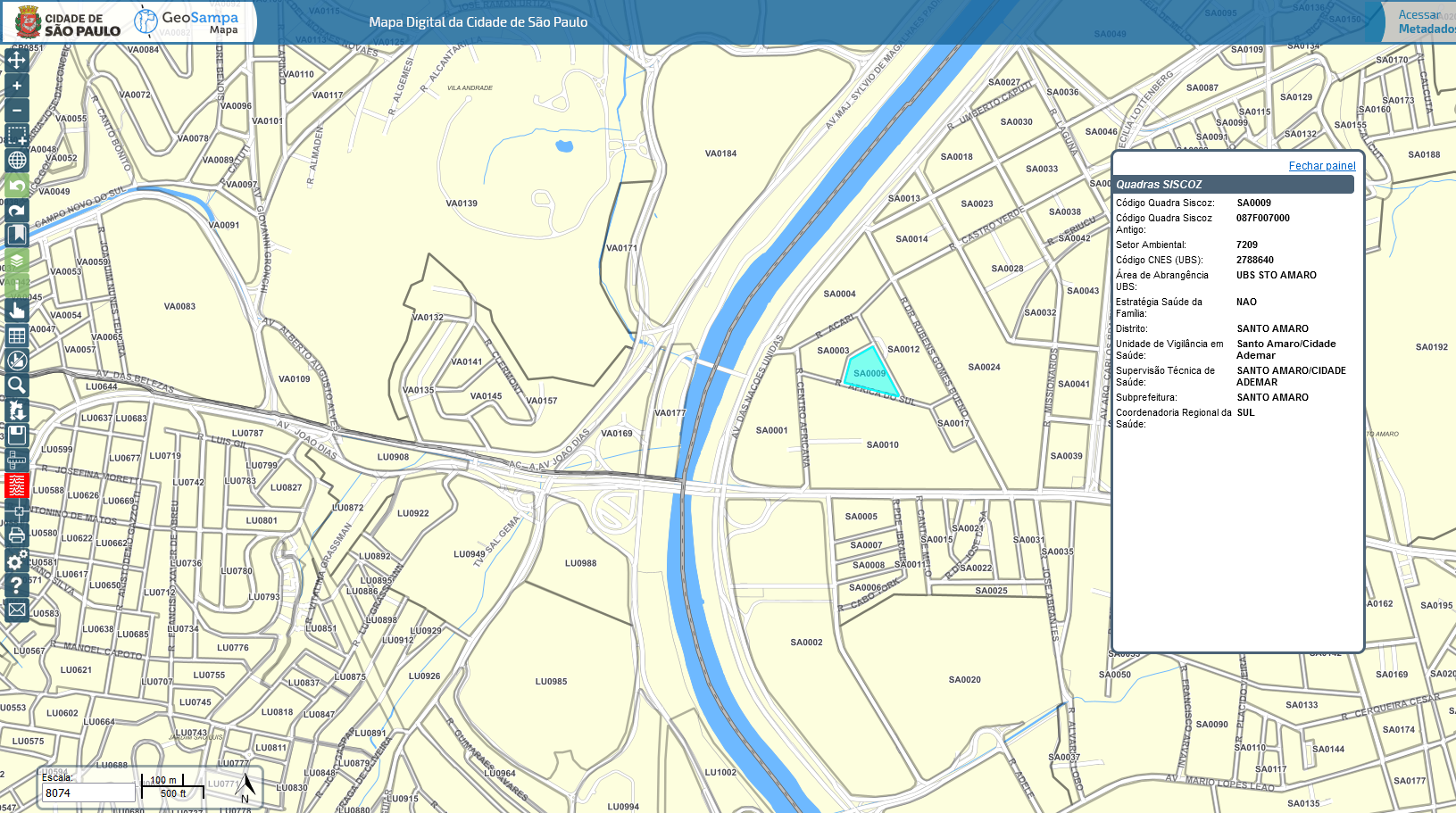The height and width of the screenshot is (813, 1456).
Task: Open the attribute table tool
Action: [x=17, y=336]
